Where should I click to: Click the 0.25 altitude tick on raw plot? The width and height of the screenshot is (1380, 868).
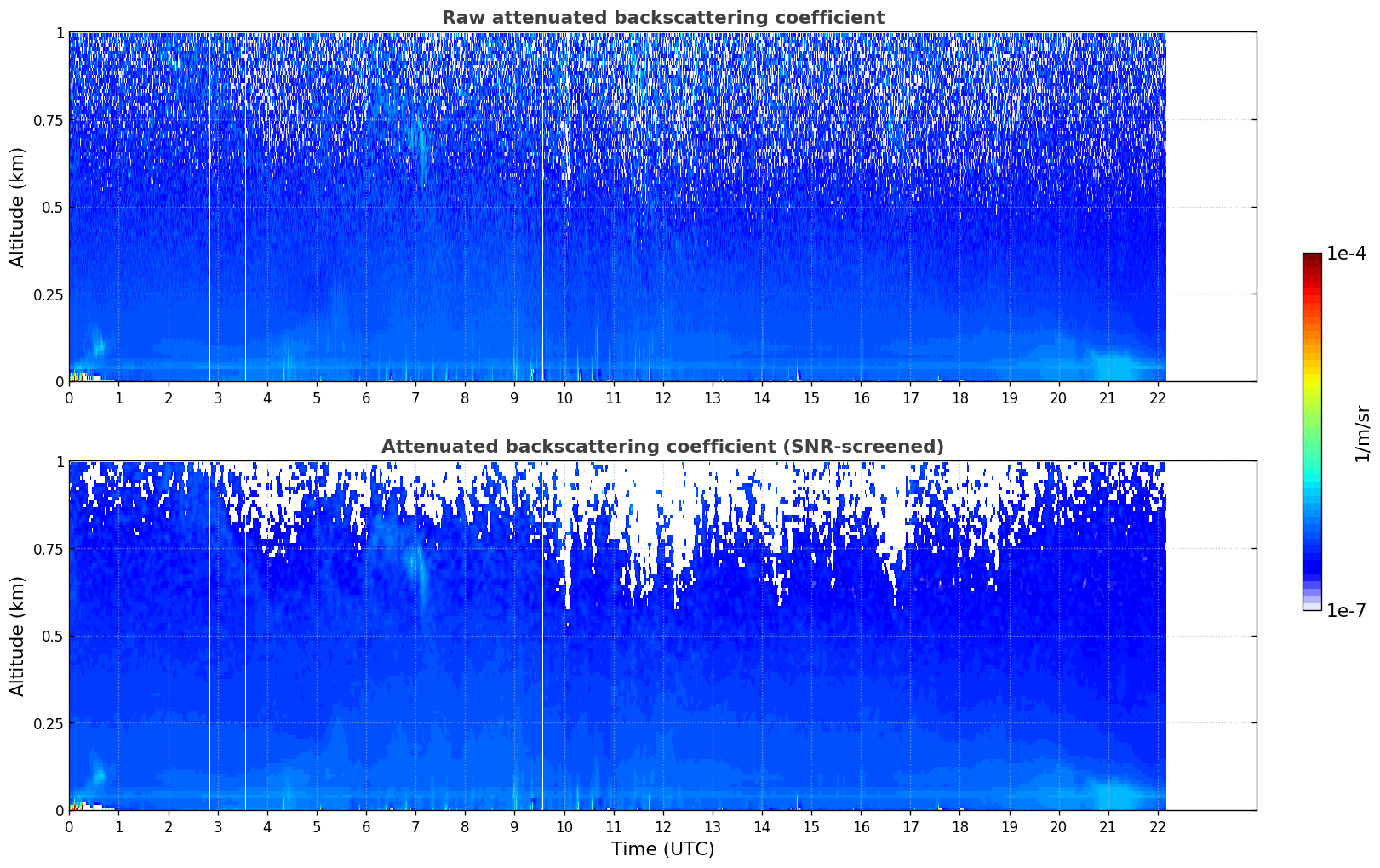point(49,294)
